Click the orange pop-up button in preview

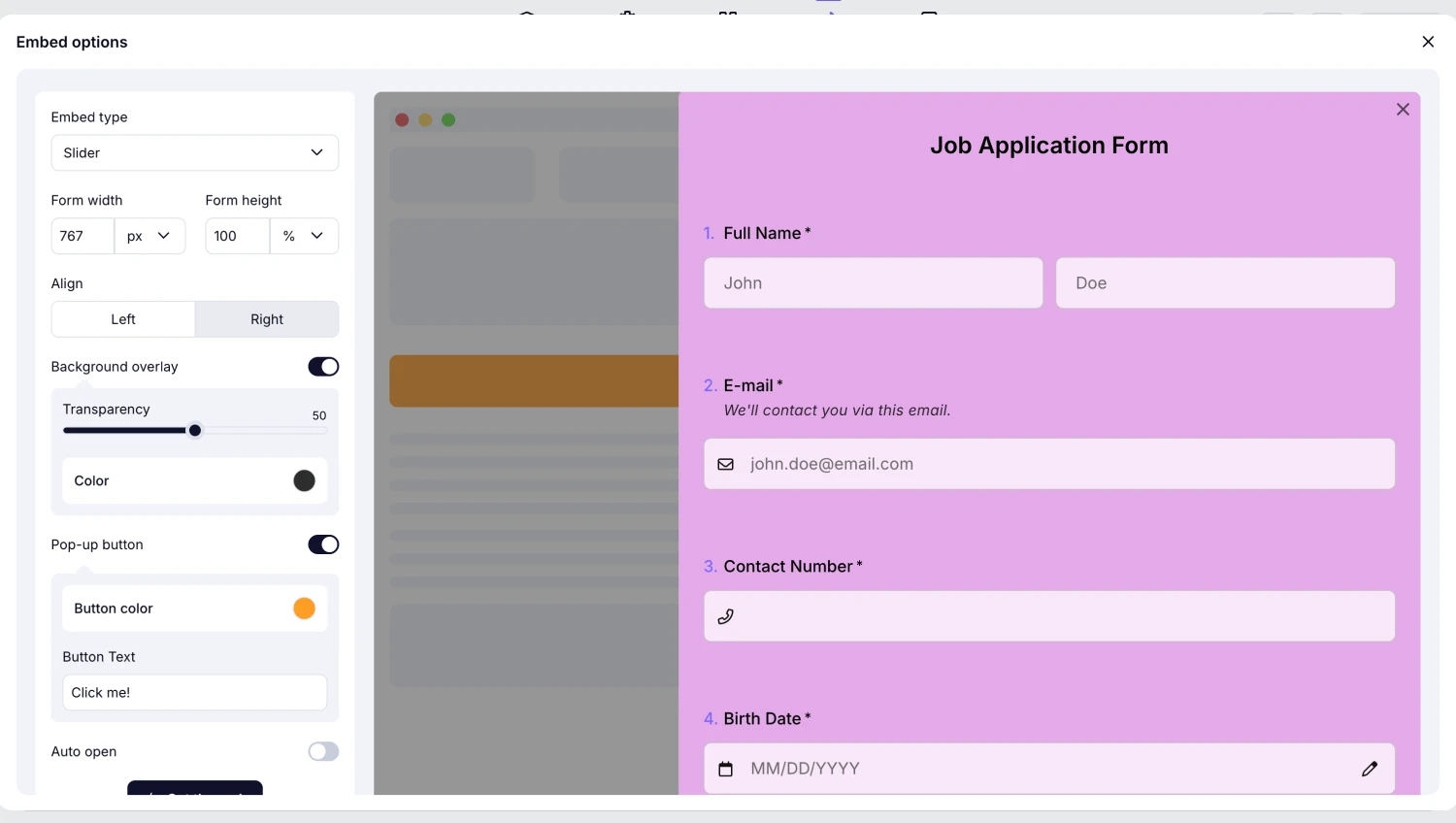click(x=534, y=380)
